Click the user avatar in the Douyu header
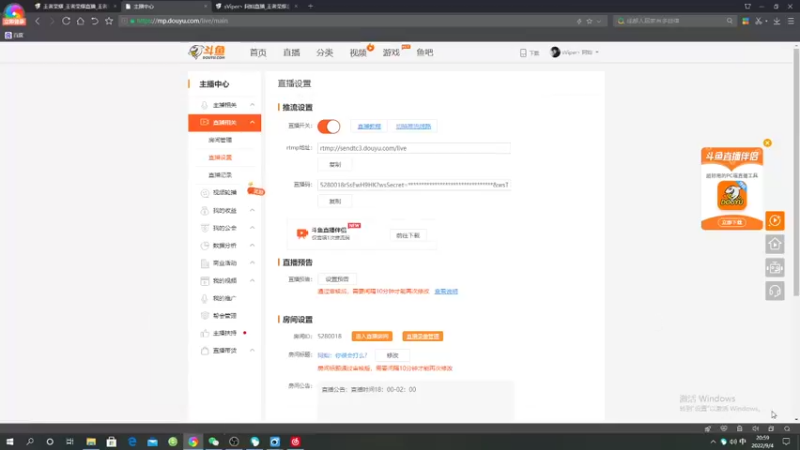Viewport: 800px width, 450px height. 555,52
